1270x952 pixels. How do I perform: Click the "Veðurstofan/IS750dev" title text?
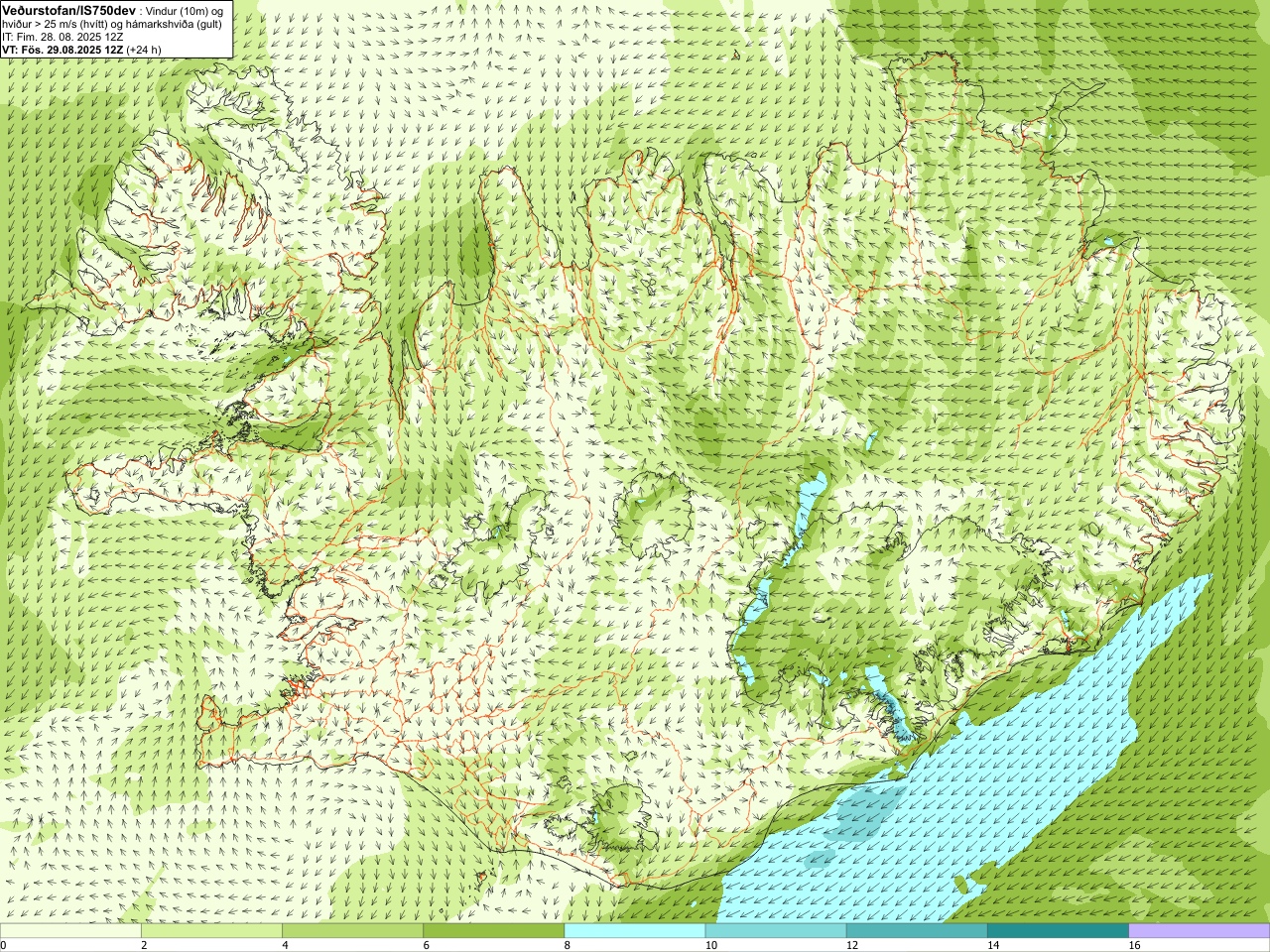click(68, 9)
